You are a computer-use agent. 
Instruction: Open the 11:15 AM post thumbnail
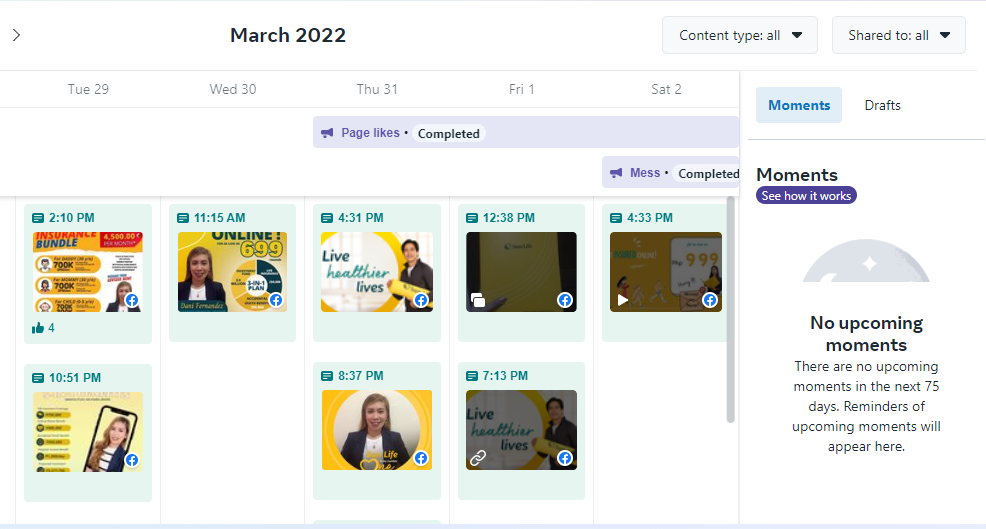click(x=233, y=272)
